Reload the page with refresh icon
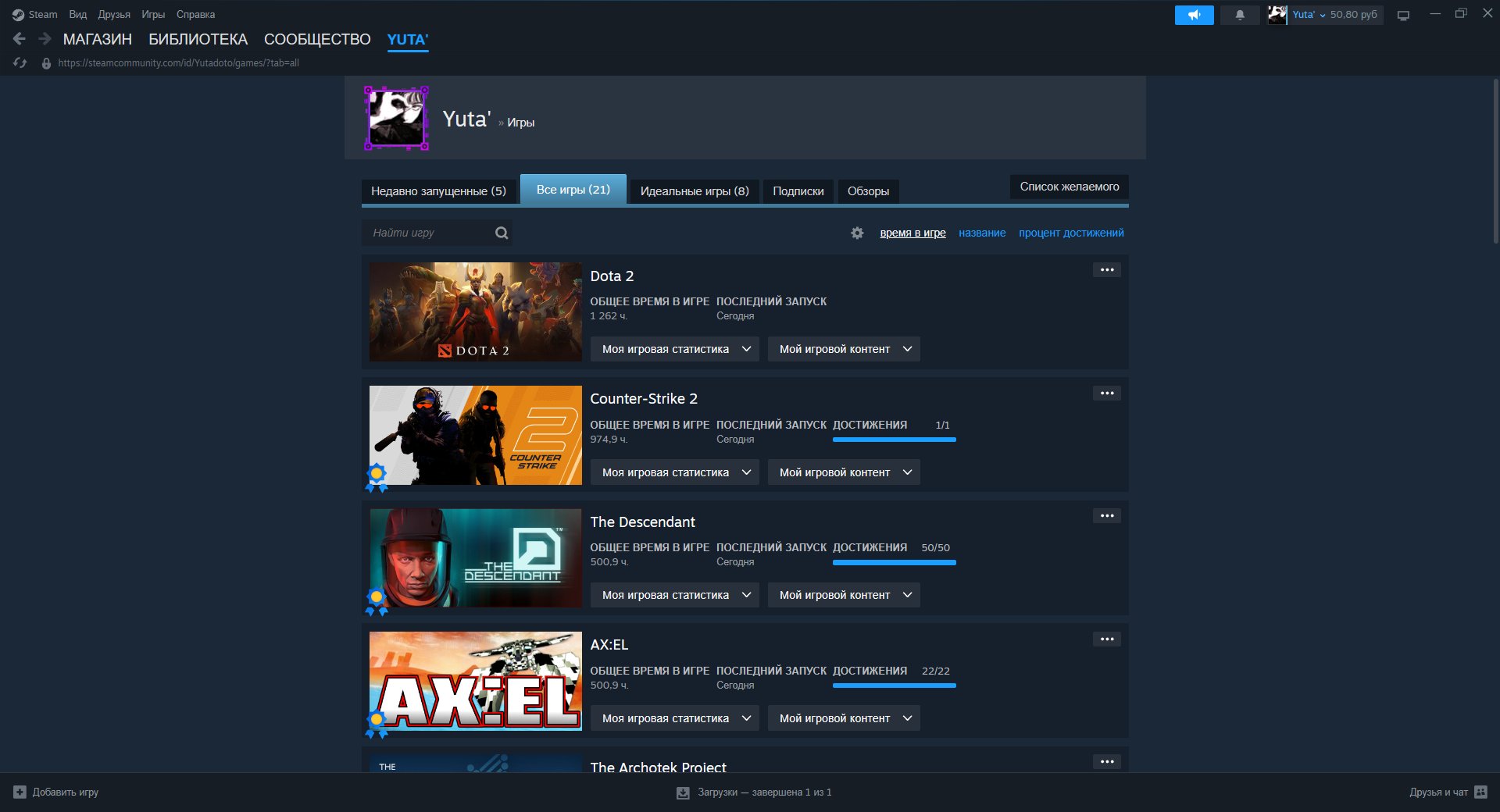This screenshot has height=812, width=1500. click(20, 63)
